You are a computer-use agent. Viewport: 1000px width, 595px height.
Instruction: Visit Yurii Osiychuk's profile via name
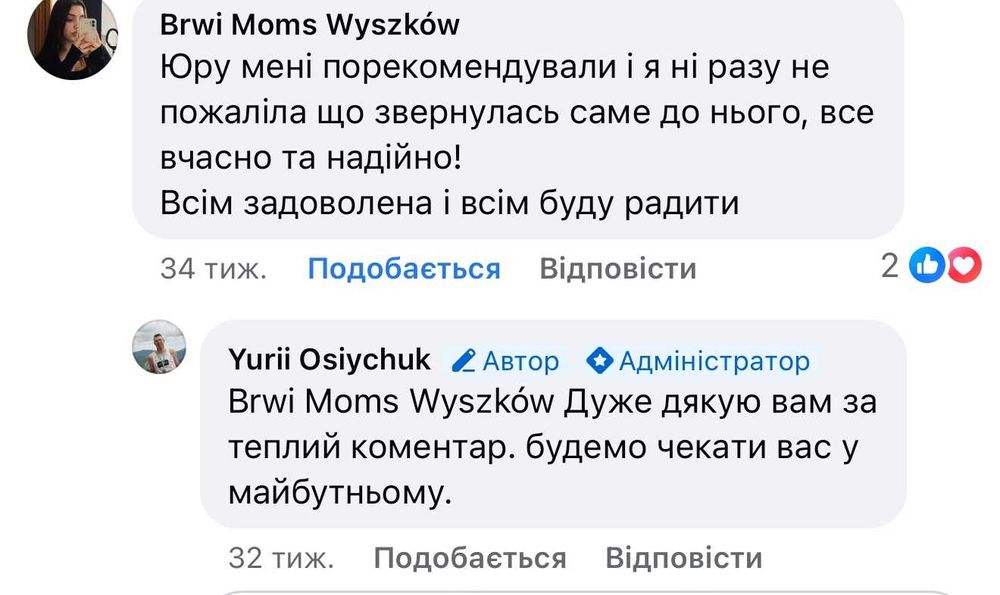coord(330,360)
